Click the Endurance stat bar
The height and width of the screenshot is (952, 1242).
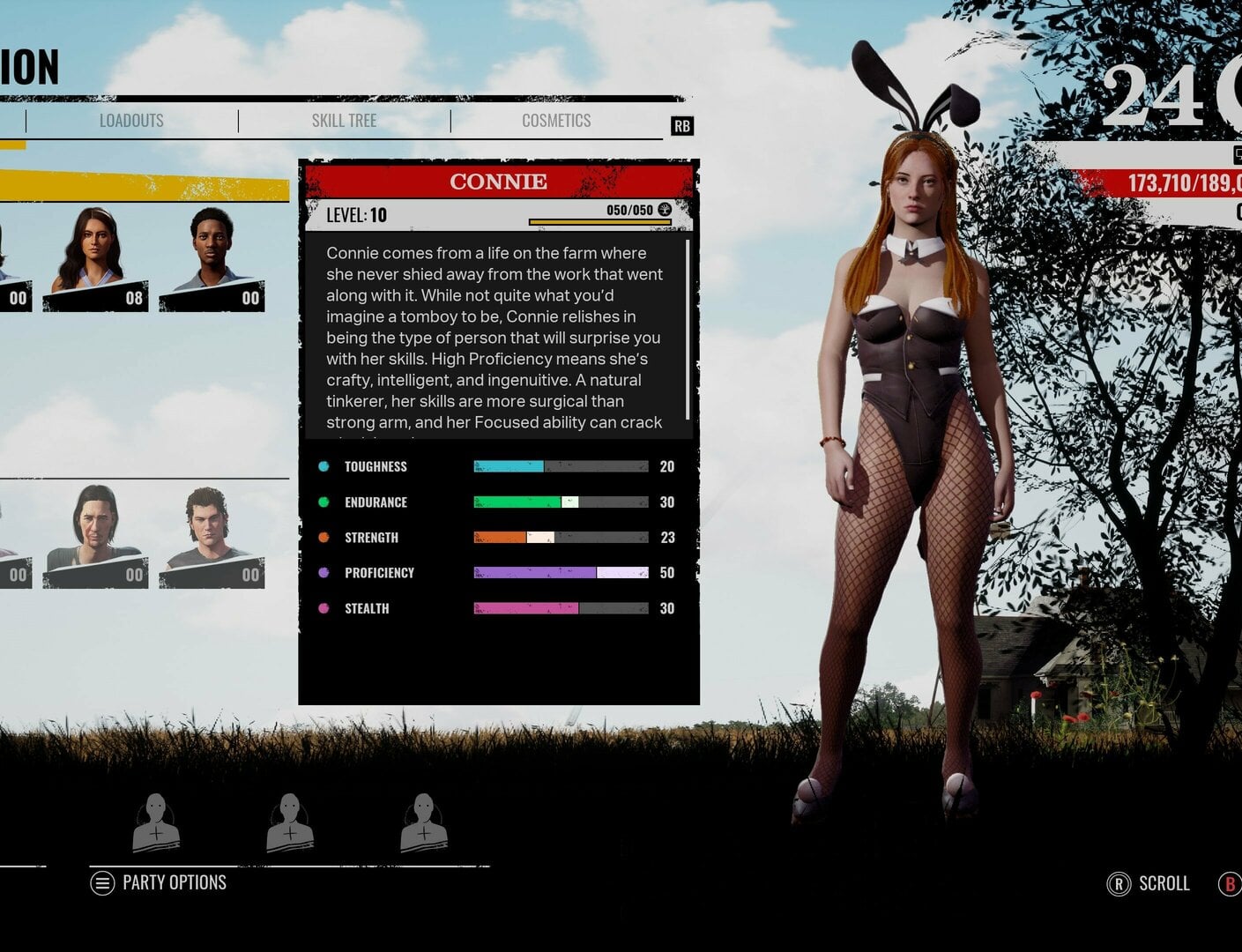click(561, 502)
